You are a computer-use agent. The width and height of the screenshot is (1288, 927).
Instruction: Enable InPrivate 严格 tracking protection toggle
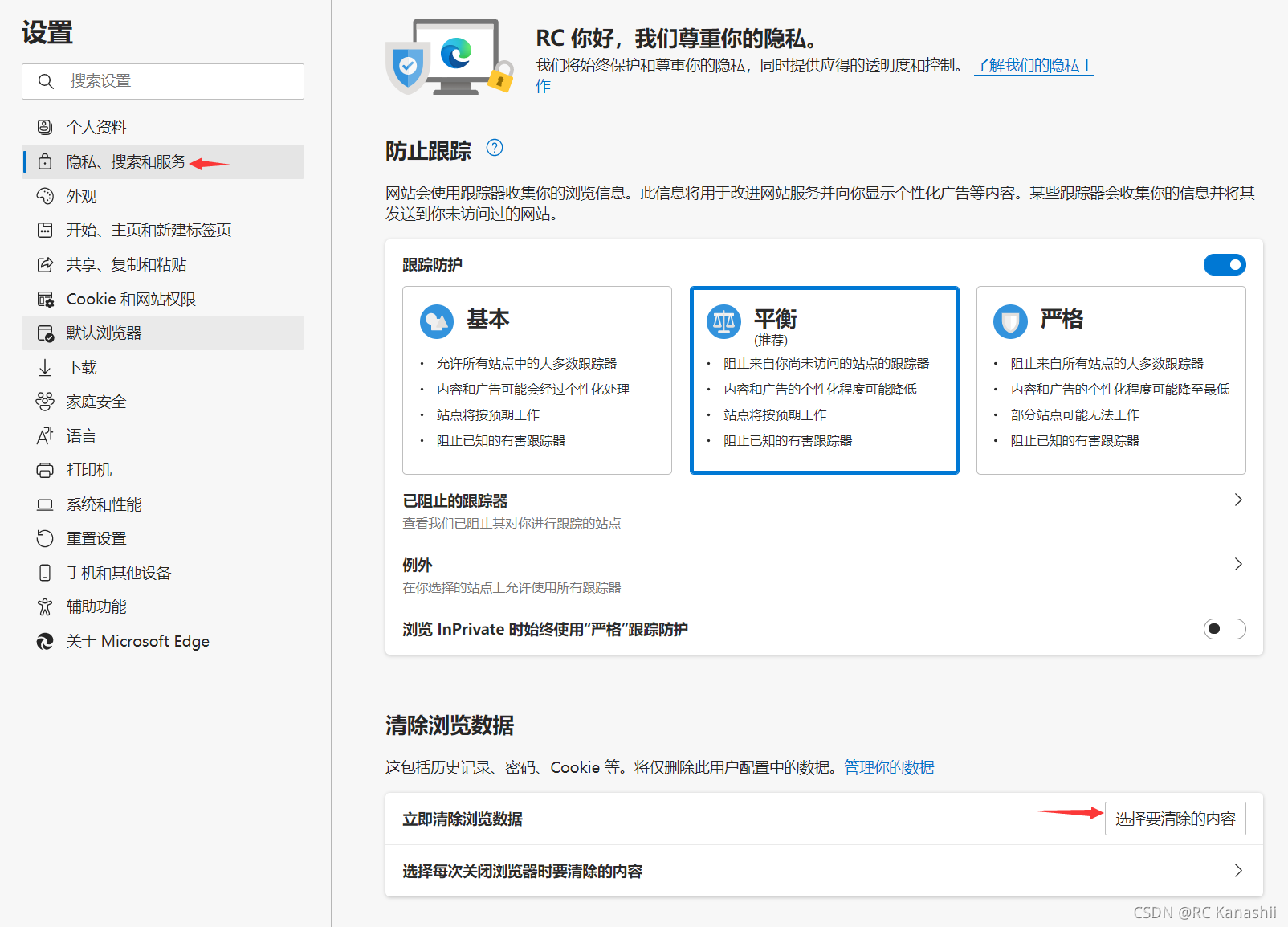pyautogui.click(x=1225, y=629)
